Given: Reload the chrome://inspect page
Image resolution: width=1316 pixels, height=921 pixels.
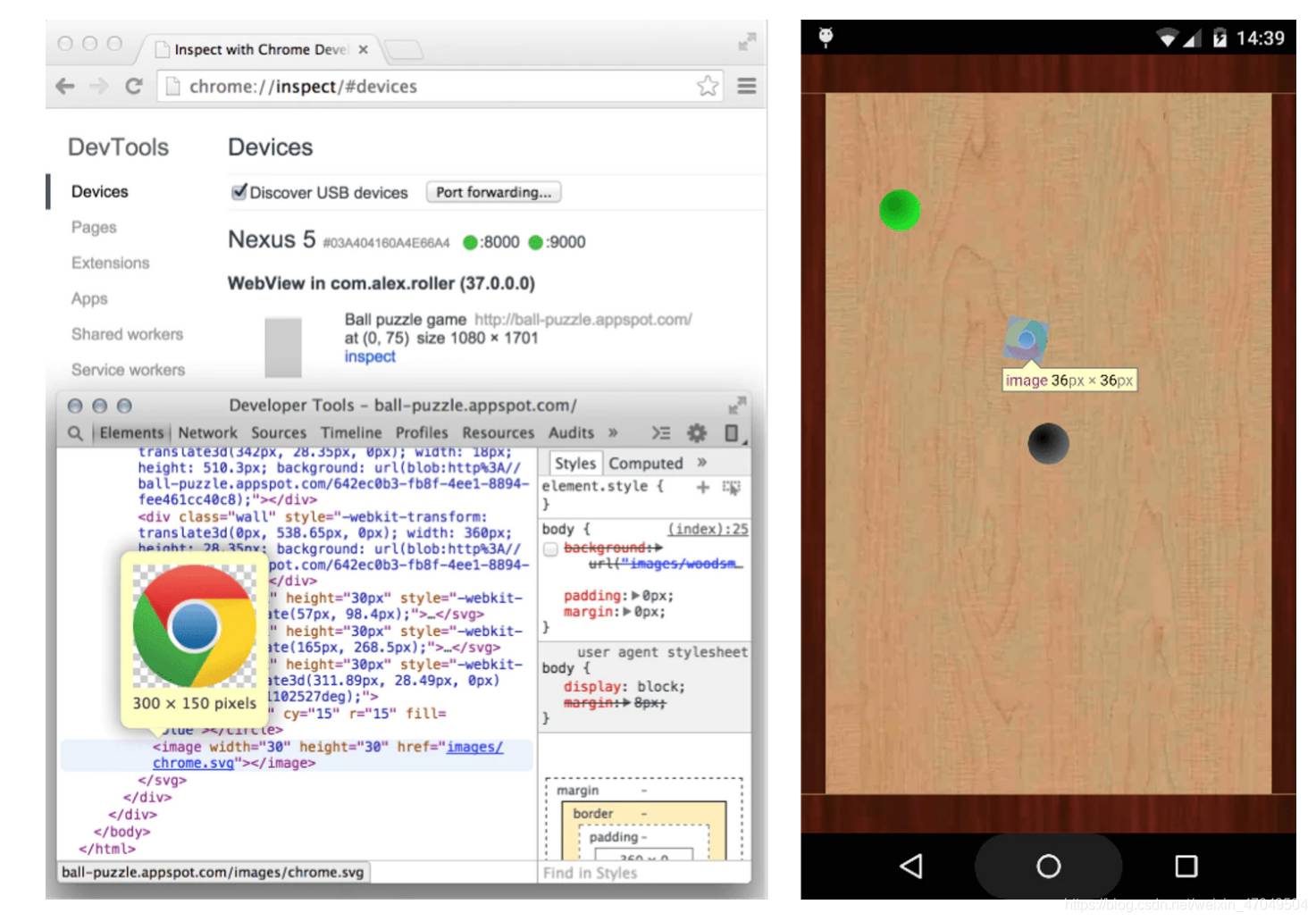Looking at the screenshot, I should (x=134, y=87).
